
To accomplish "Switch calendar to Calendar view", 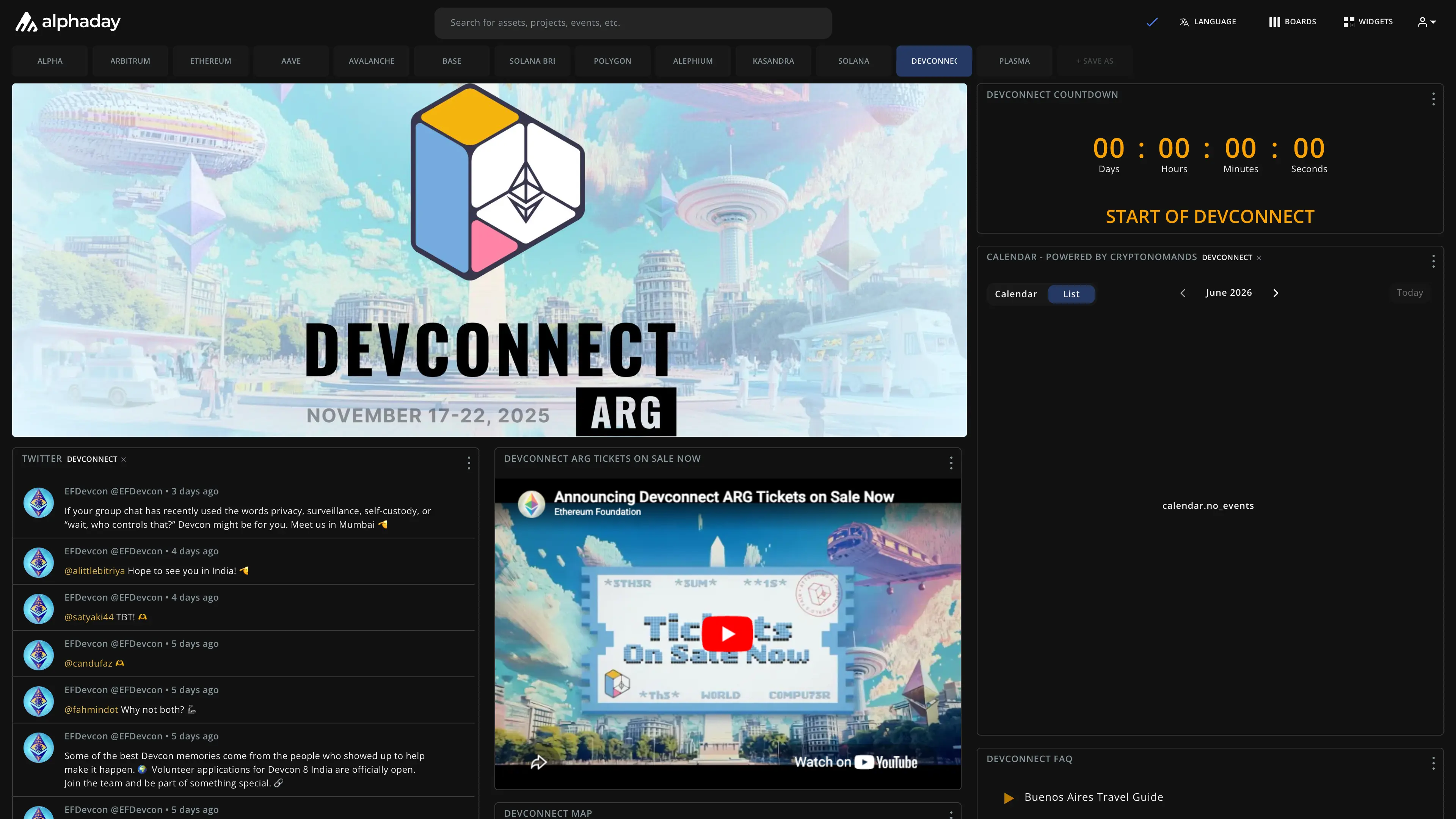I will pyautogui.click(x=1016, y=294).
